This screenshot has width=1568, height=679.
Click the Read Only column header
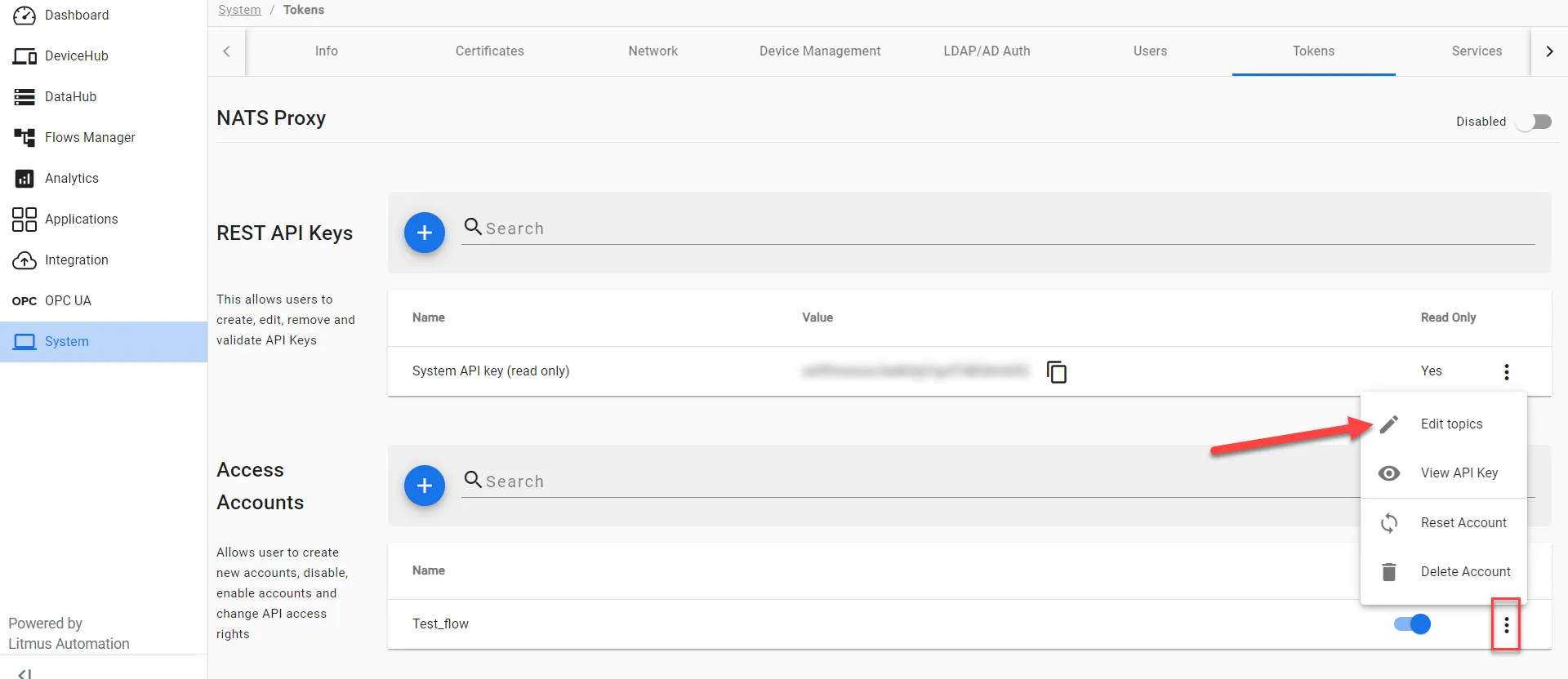[x=1448, y=317]
